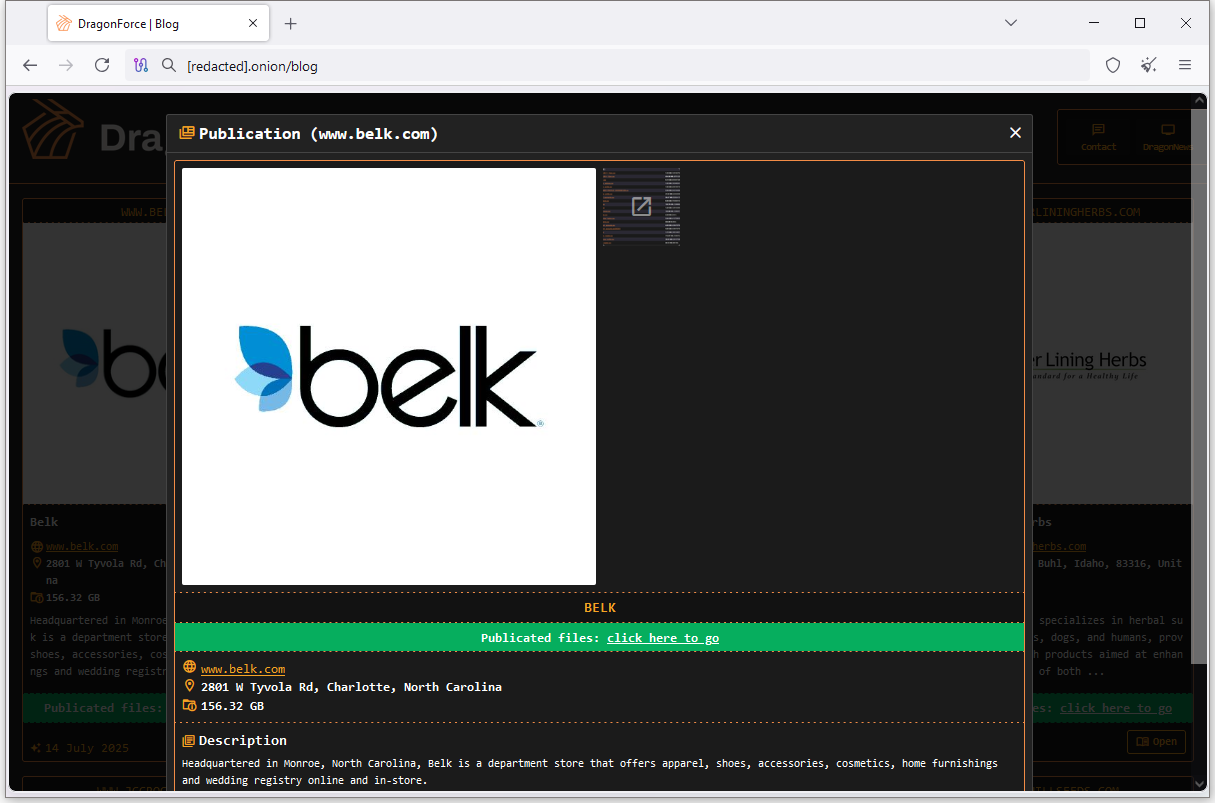Viewport: 1215px width, 803px height.
Task: Minimize the browser window
Action: tap(1092, 23)
